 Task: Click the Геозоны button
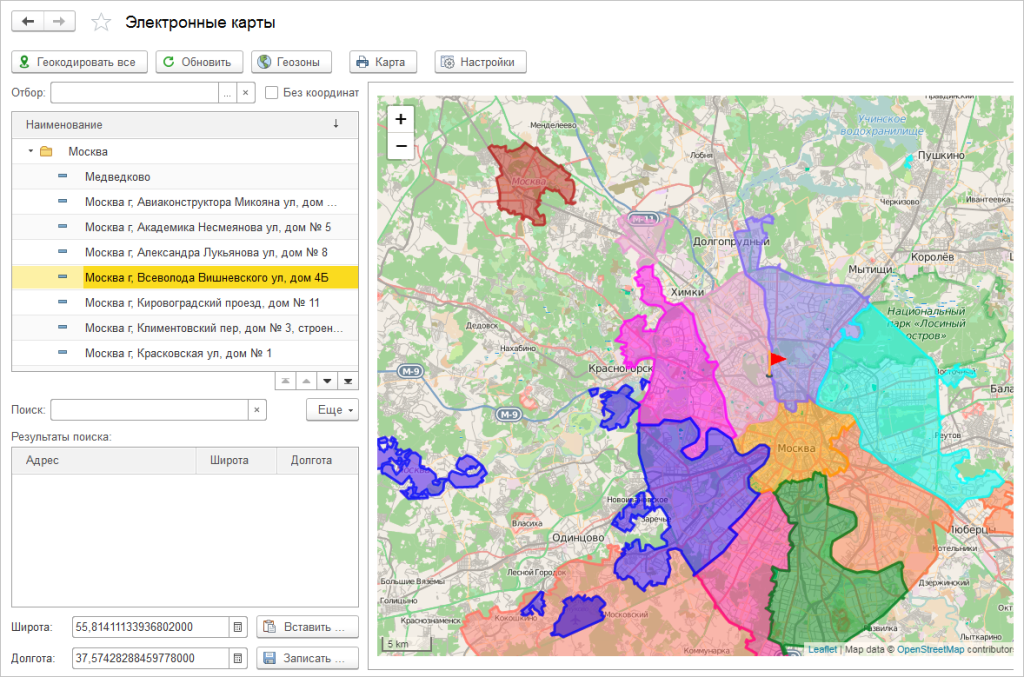click(x=291, y=62)
